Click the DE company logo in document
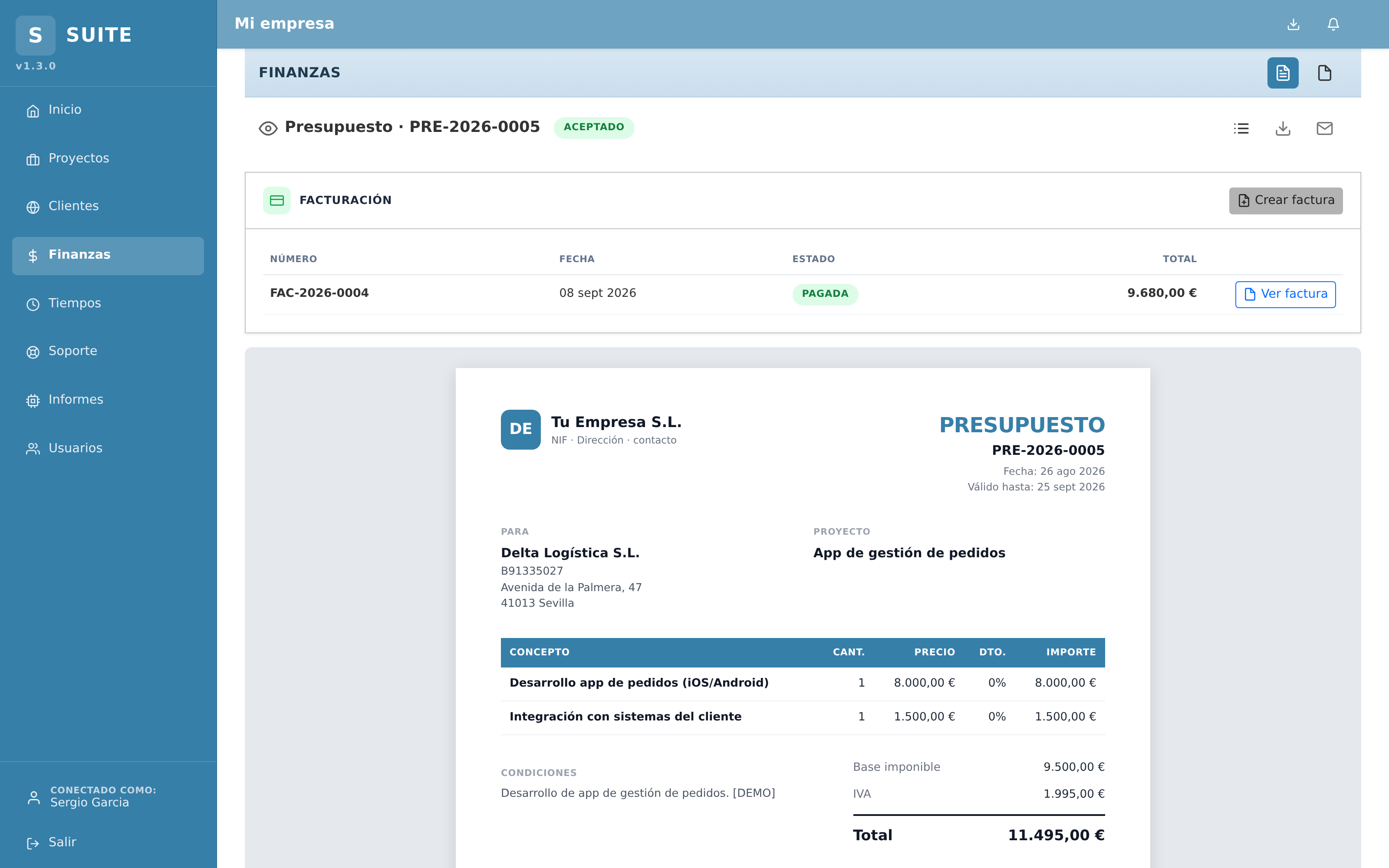 point(520,429)
